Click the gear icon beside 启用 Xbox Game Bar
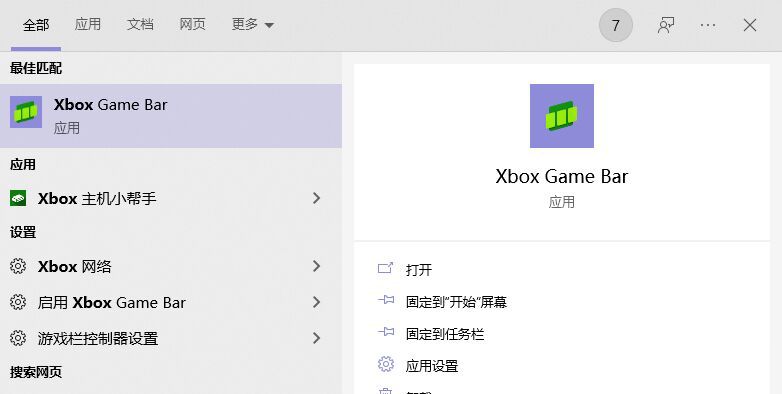 pos(18,302)
